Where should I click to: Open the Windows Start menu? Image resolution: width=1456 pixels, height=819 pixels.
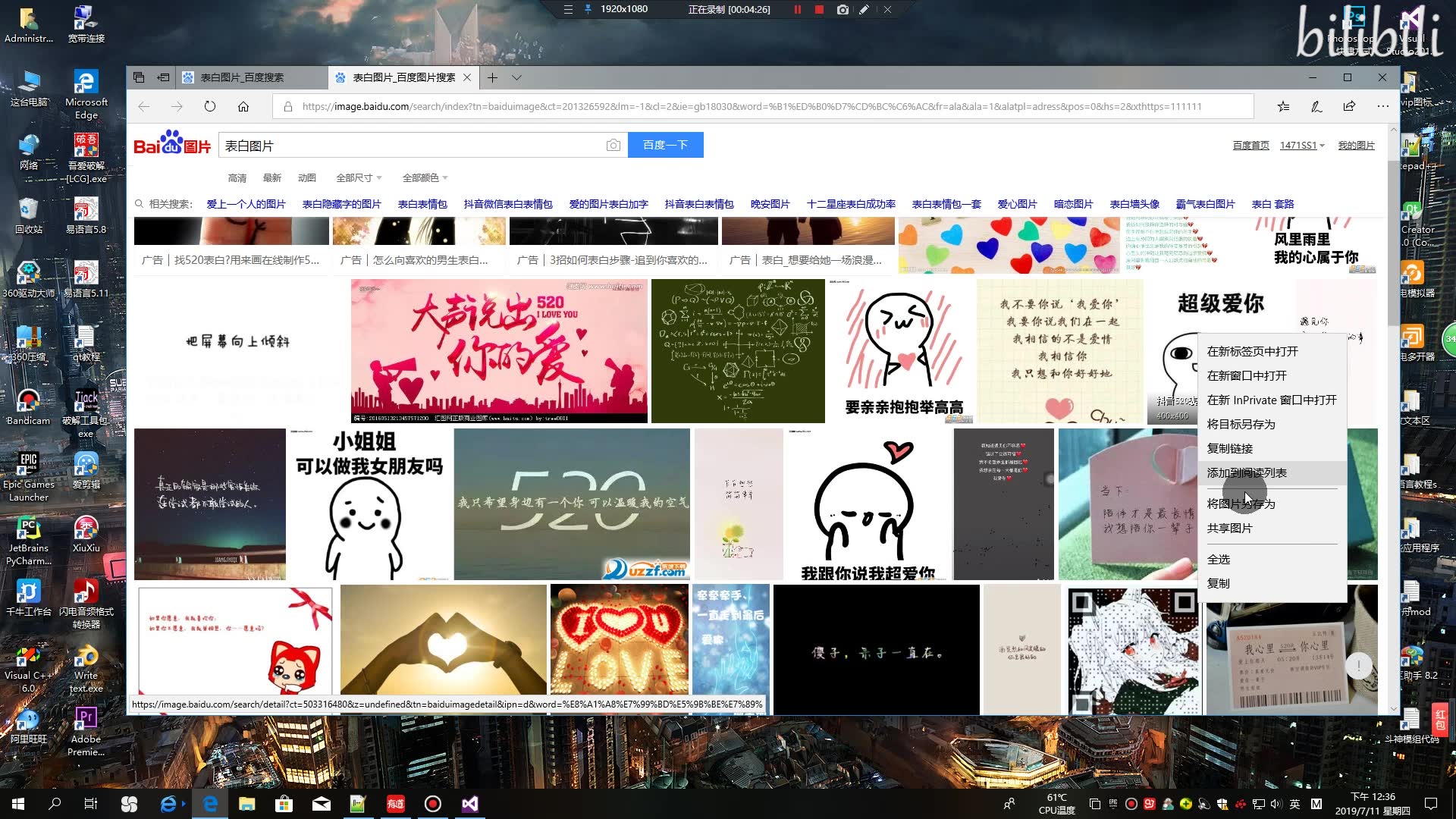18,804
